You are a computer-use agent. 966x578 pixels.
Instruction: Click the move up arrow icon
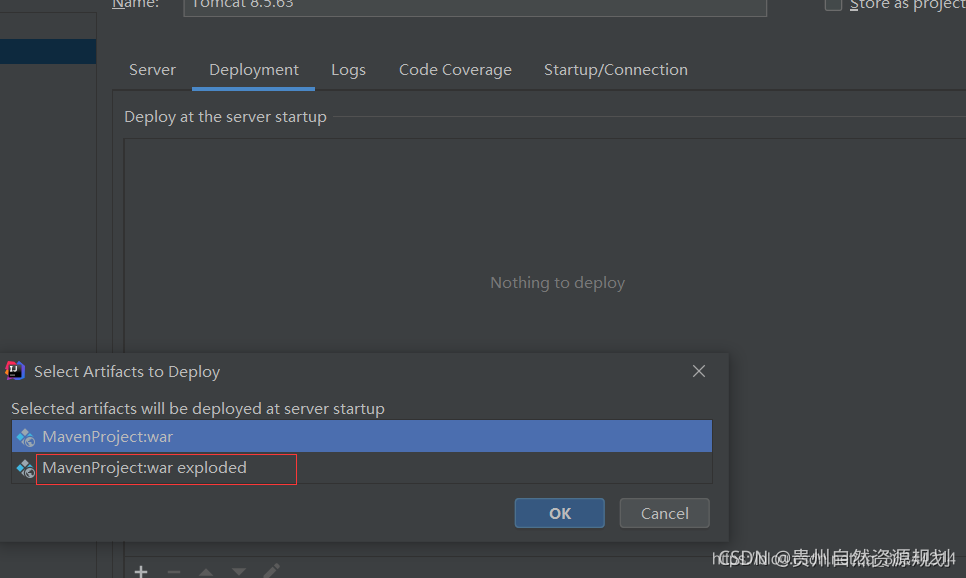click(x=206, y=572)
